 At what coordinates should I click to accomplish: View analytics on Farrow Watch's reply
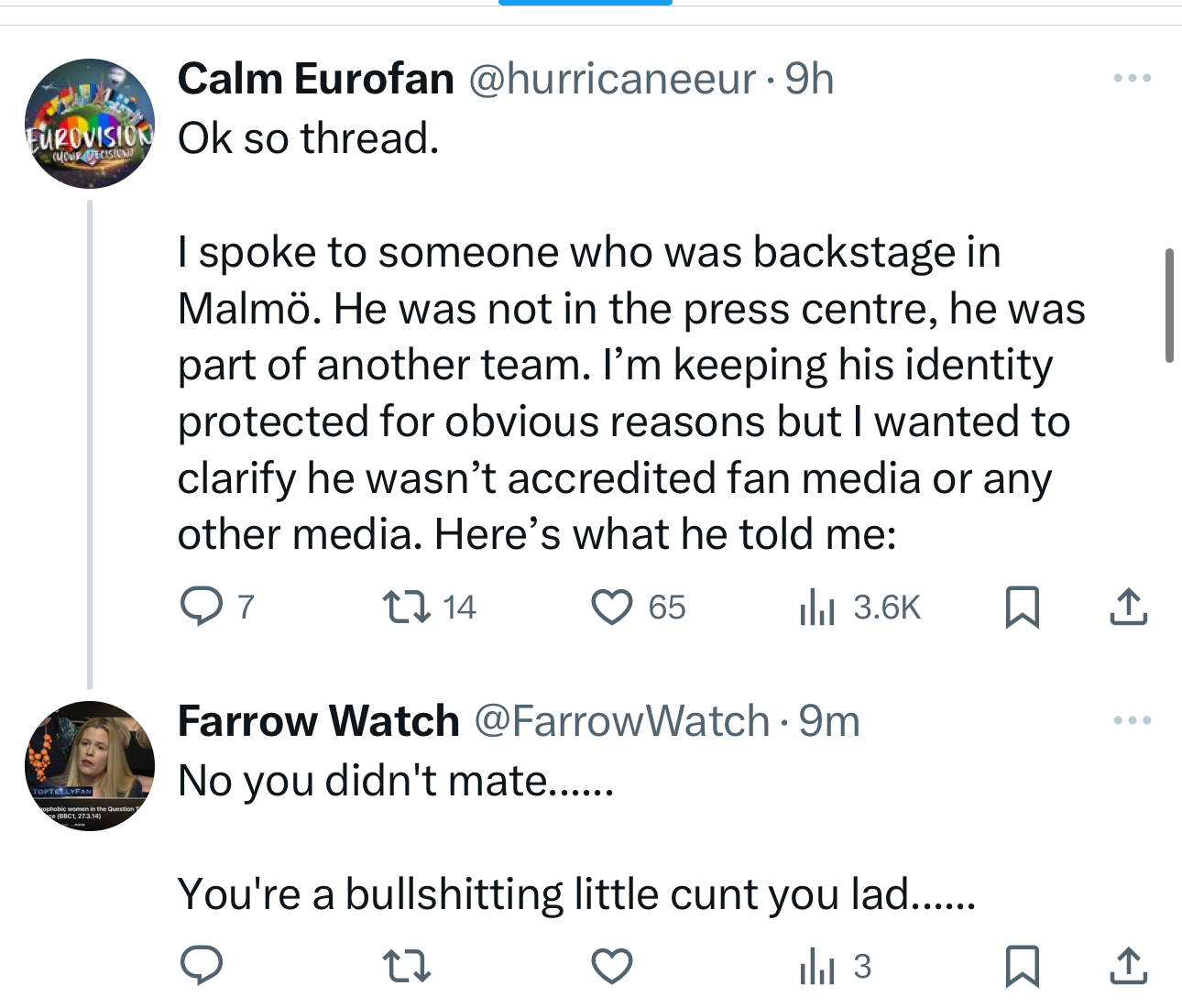(817, 966)
